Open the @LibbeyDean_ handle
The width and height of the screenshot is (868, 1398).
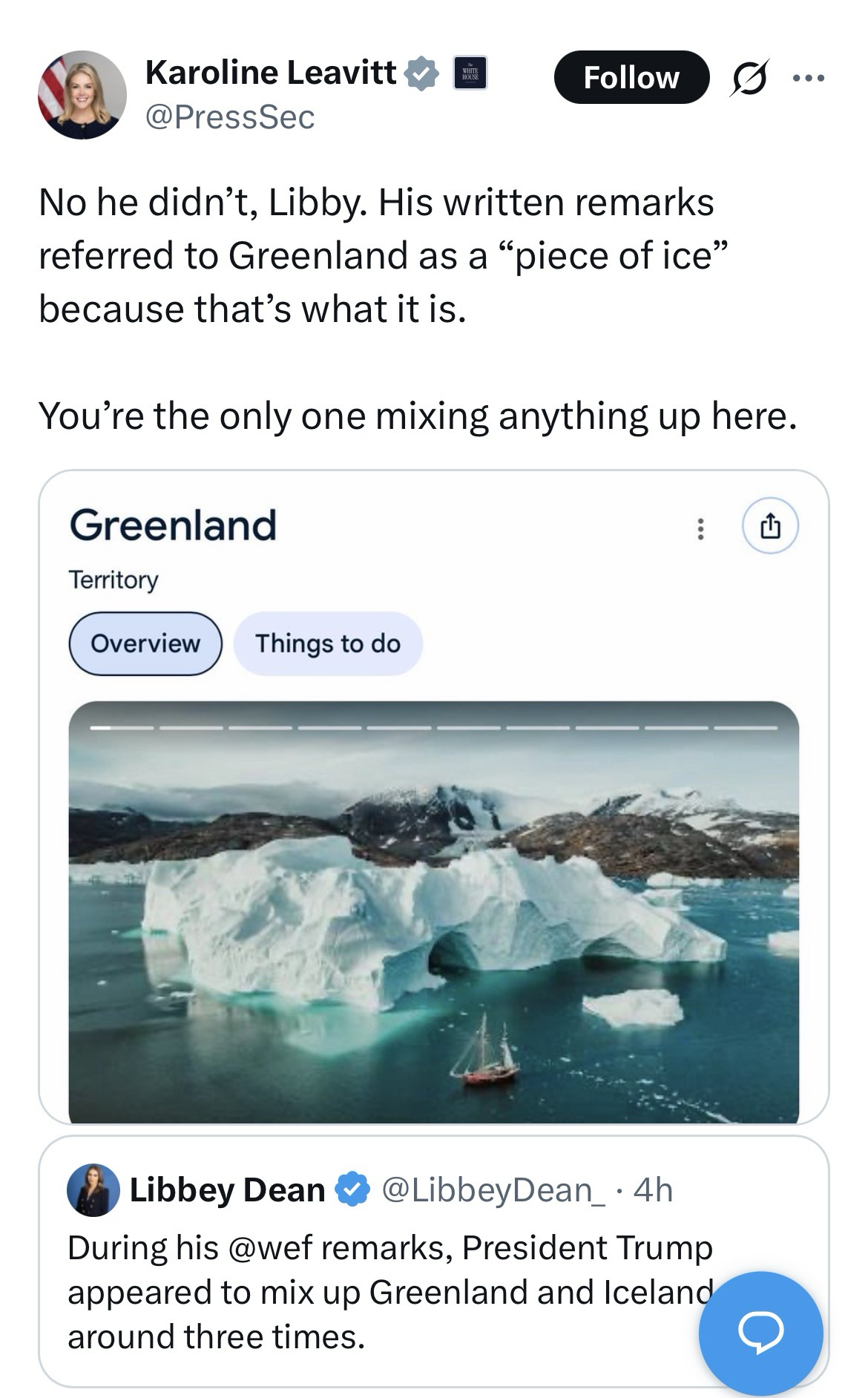click(x=493, y=1189)
